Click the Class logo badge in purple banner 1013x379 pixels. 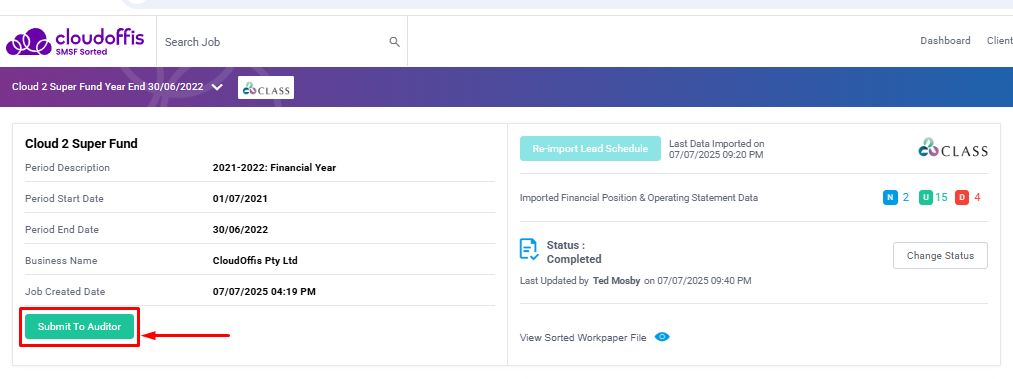266,88
